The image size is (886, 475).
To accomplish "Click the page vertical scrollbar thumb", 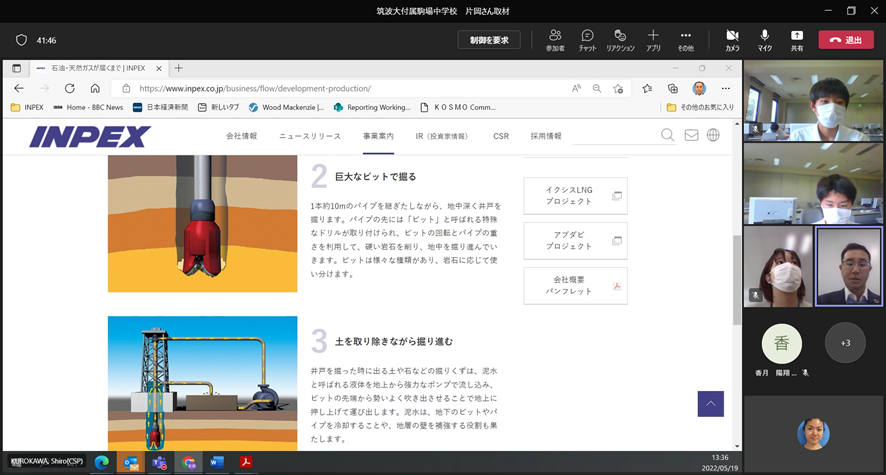I will click(x=736, y=280).
